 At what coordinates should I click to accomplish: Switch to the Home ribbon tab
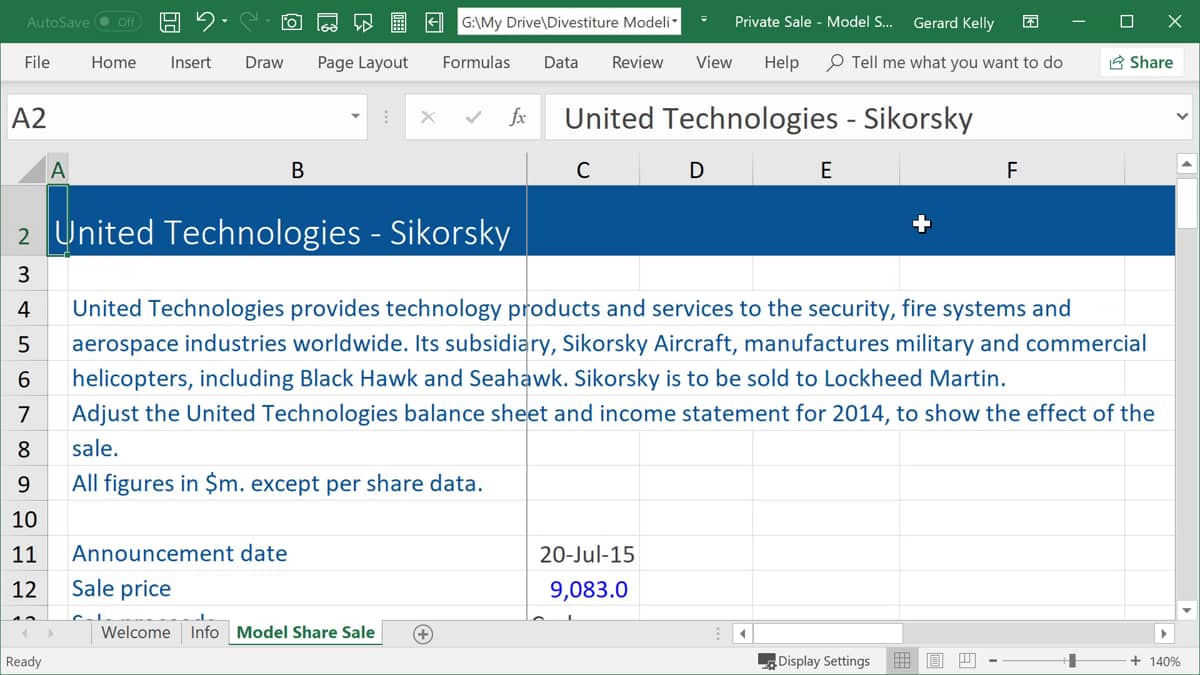pyautogui.click(x=113, y=62)
